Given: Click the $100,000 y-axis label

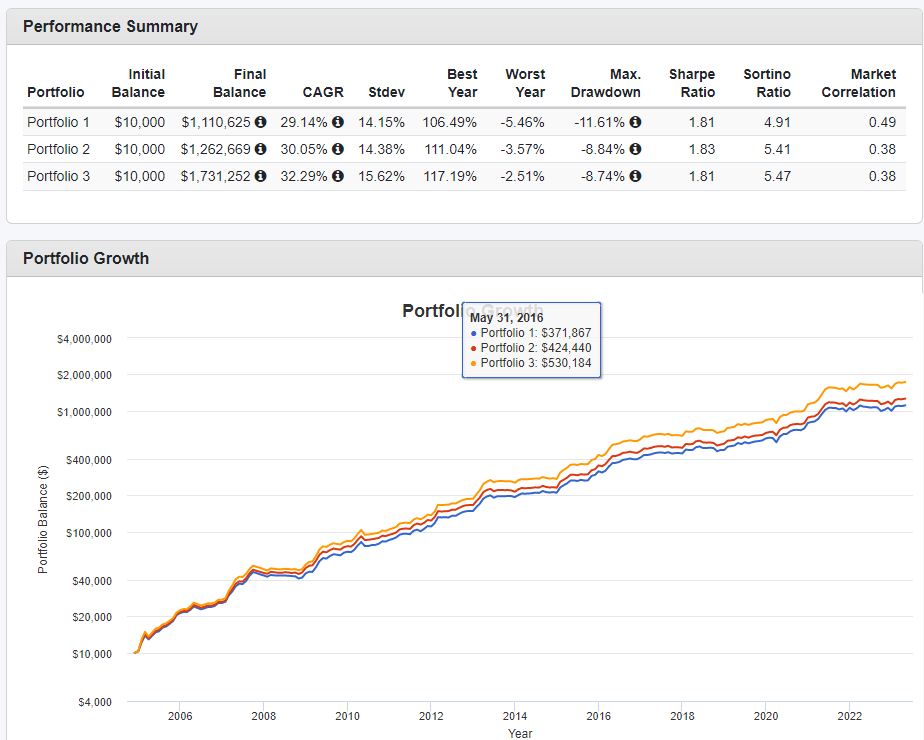Looking at the screenshot, I should 89,533.
